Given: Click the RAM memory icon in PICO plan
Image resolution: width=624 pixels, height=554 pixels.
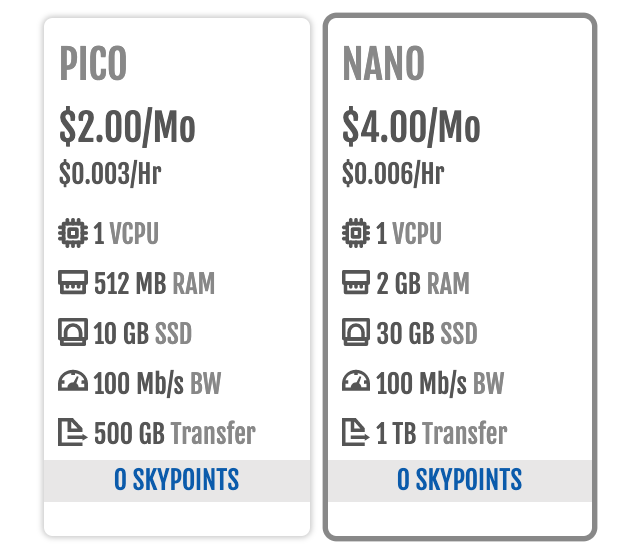Looking at the screenshot, I should pyautogui.click(x=73, y=282).
